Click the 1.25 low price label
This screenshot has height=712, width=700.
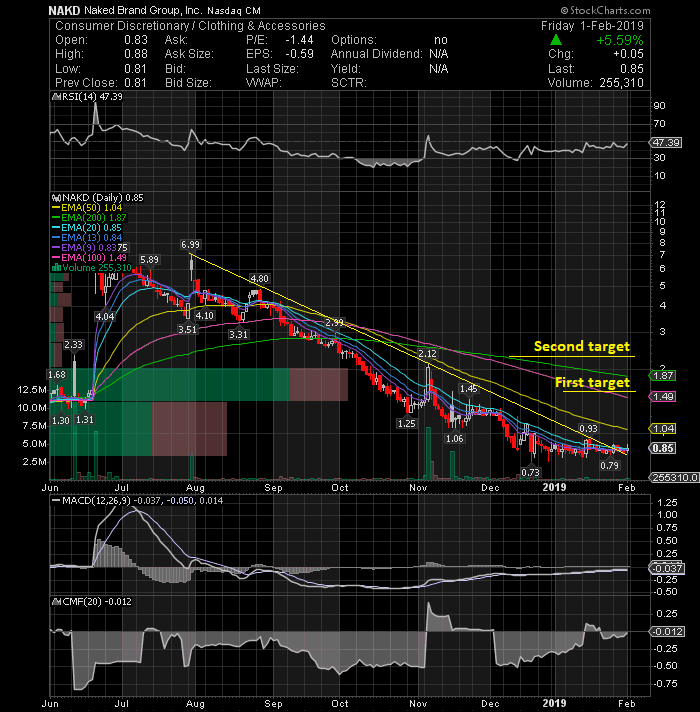coord(406,424)
